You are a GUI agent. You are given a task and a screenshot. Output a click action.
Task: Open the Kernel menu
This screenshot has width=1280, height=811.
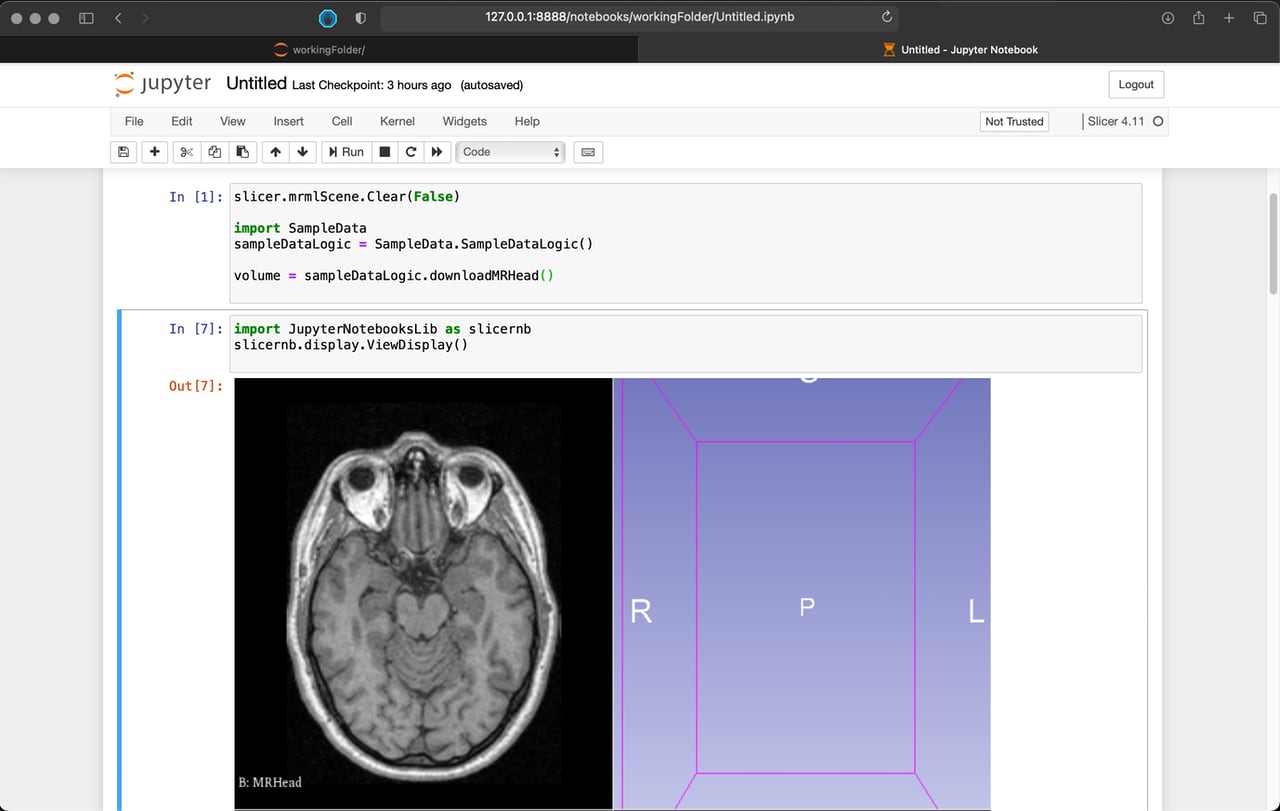397,121
